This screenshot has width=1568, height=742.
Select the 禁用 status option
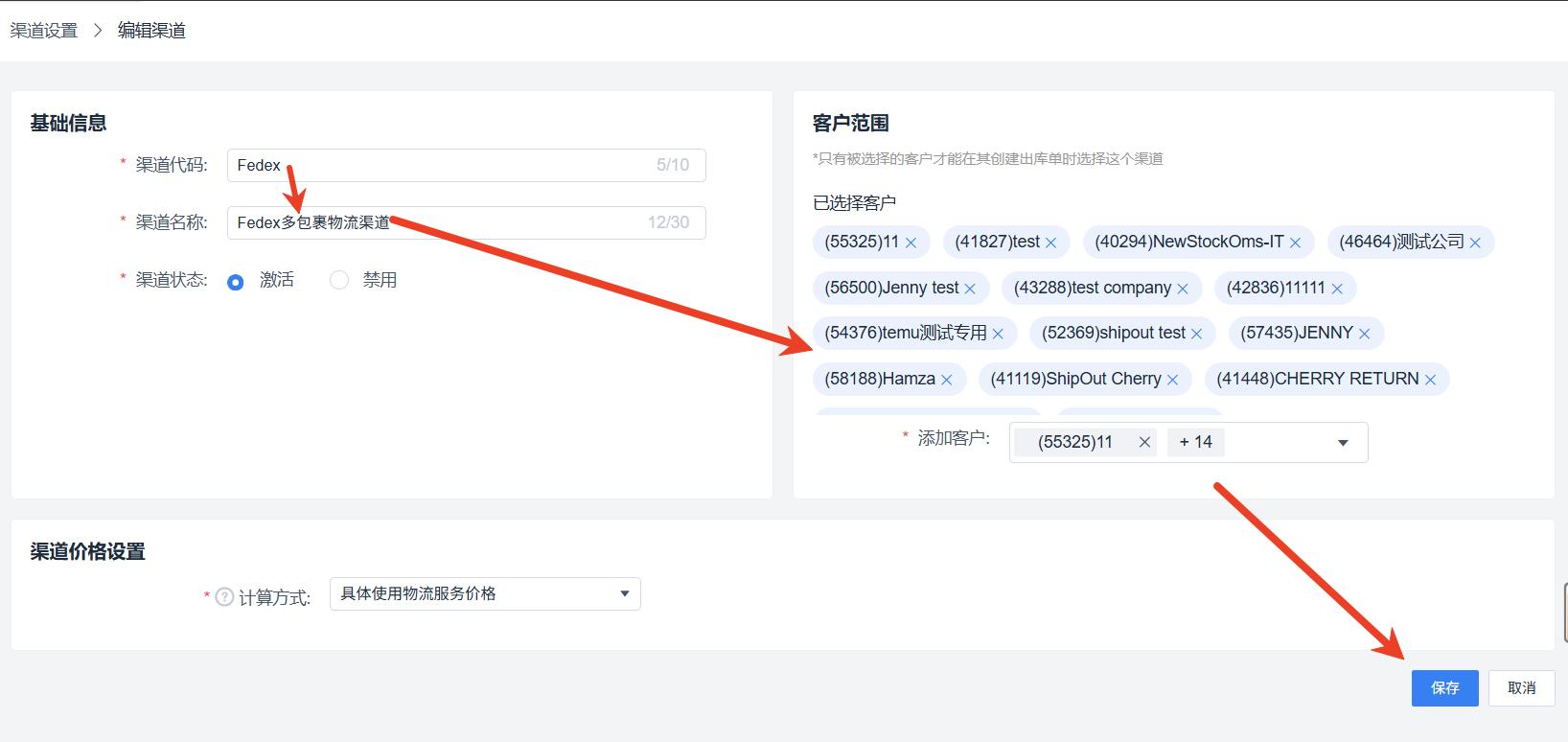(x=339, y=281)
